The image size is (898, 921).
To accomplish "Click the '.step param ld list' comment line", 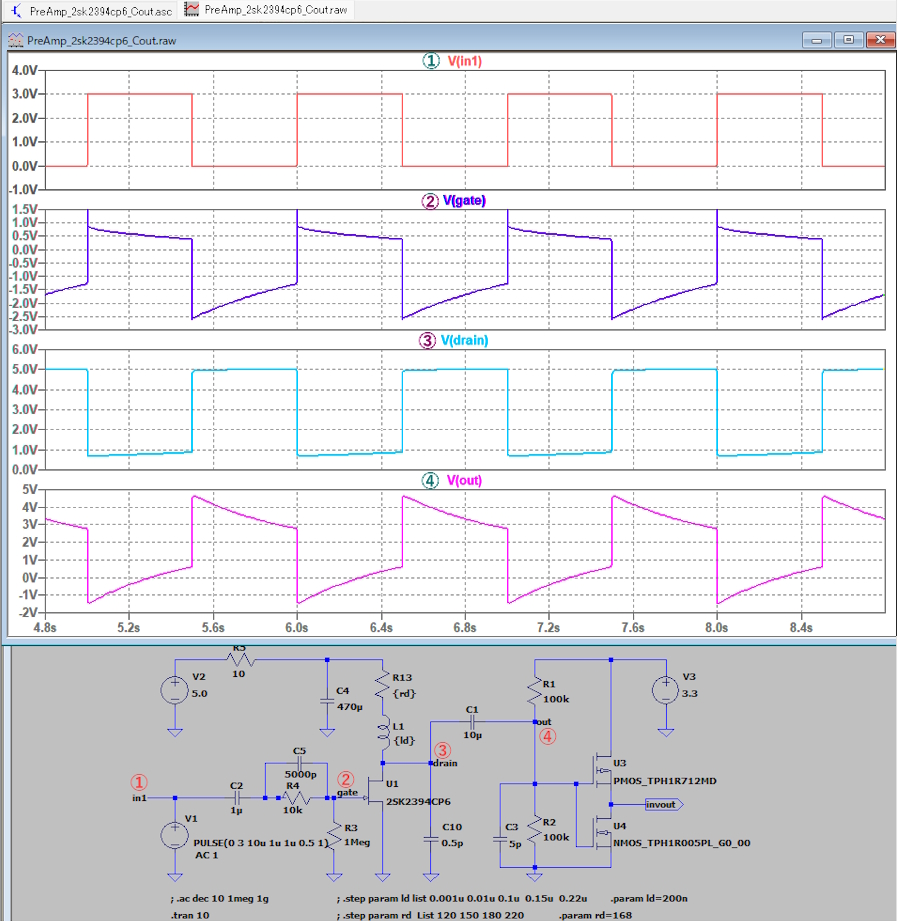I will [462, 899].
